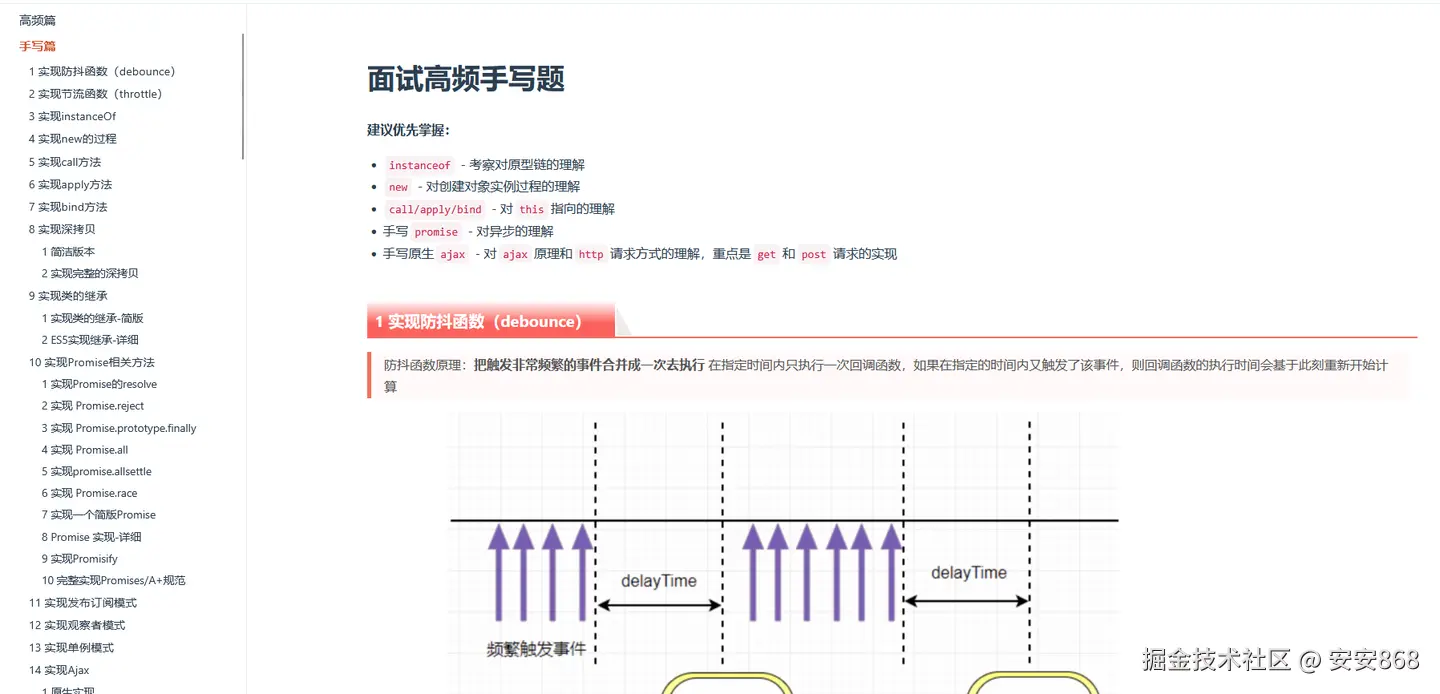The image size is (1440, 694).
Task: Click the new code tag in list
Action: click(x=398, y=187)
